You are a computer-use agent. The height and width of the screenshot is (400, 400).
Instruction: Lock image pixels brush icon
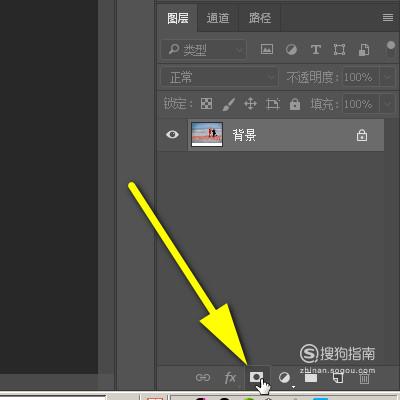coord(229,104)
